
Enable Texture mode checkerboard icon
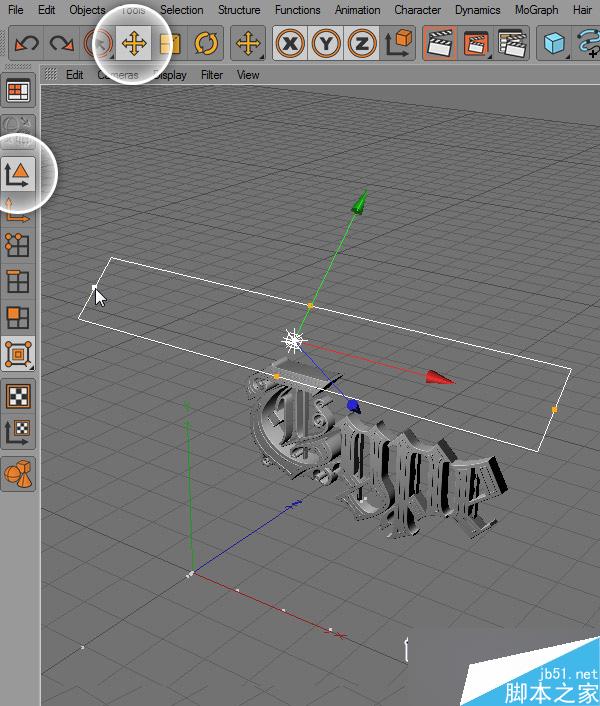click(18, 396)
